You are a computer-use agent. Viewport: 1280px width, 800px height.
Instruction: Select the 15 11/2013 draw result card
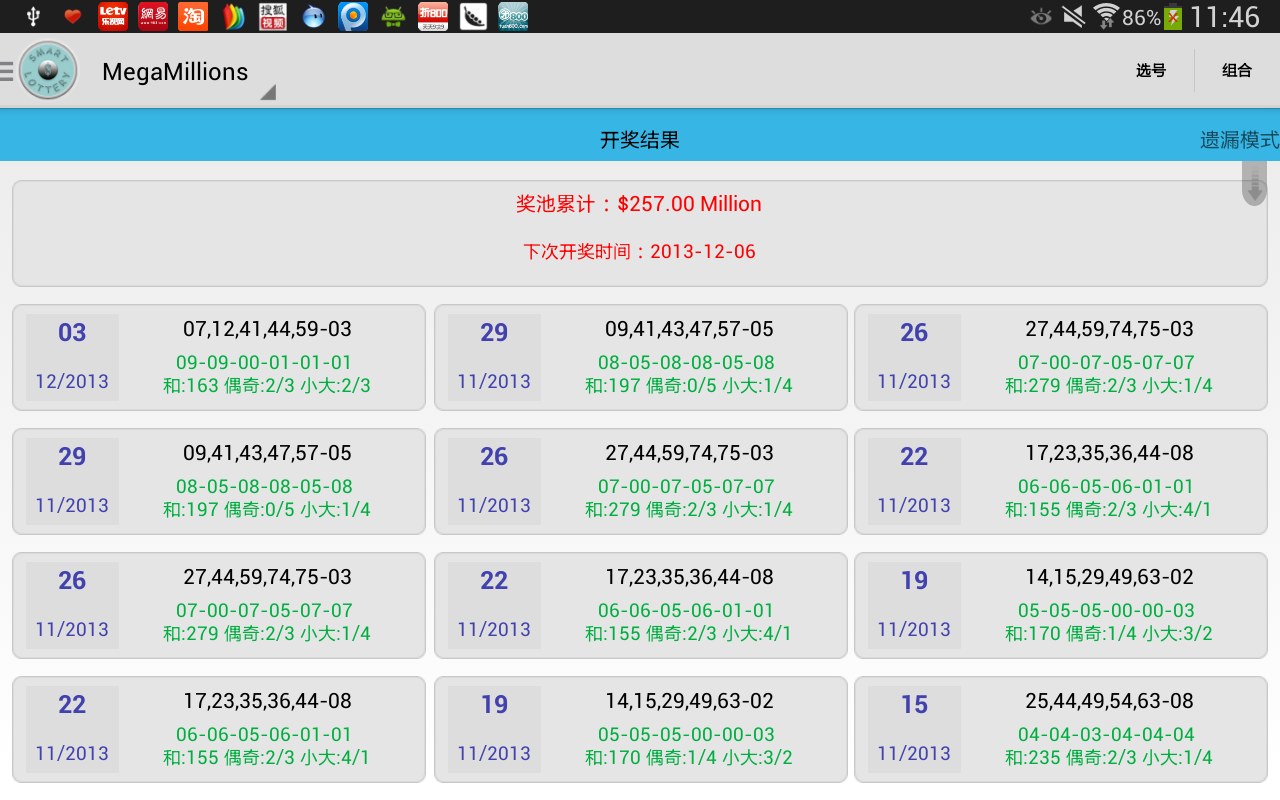click(1060, 729)
